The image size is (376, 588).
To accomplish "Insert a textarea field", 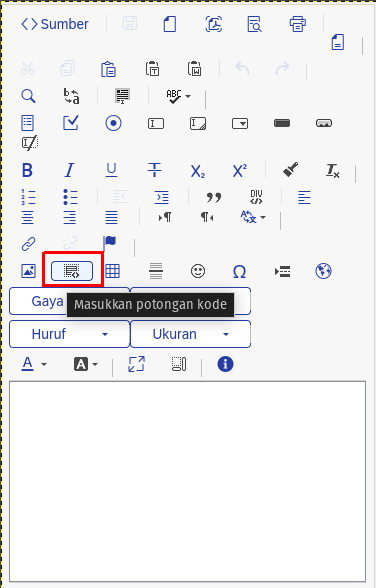I will coord(198,123).
